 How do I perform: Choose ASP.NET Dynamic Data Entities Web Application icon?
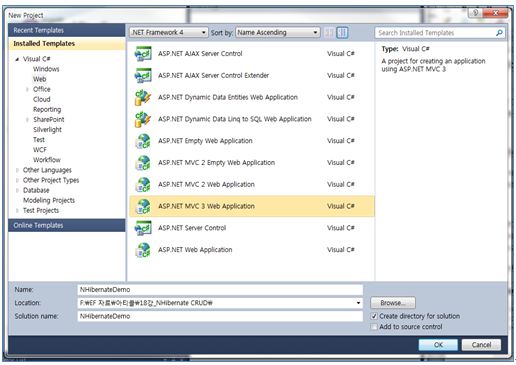click(143, 98)
